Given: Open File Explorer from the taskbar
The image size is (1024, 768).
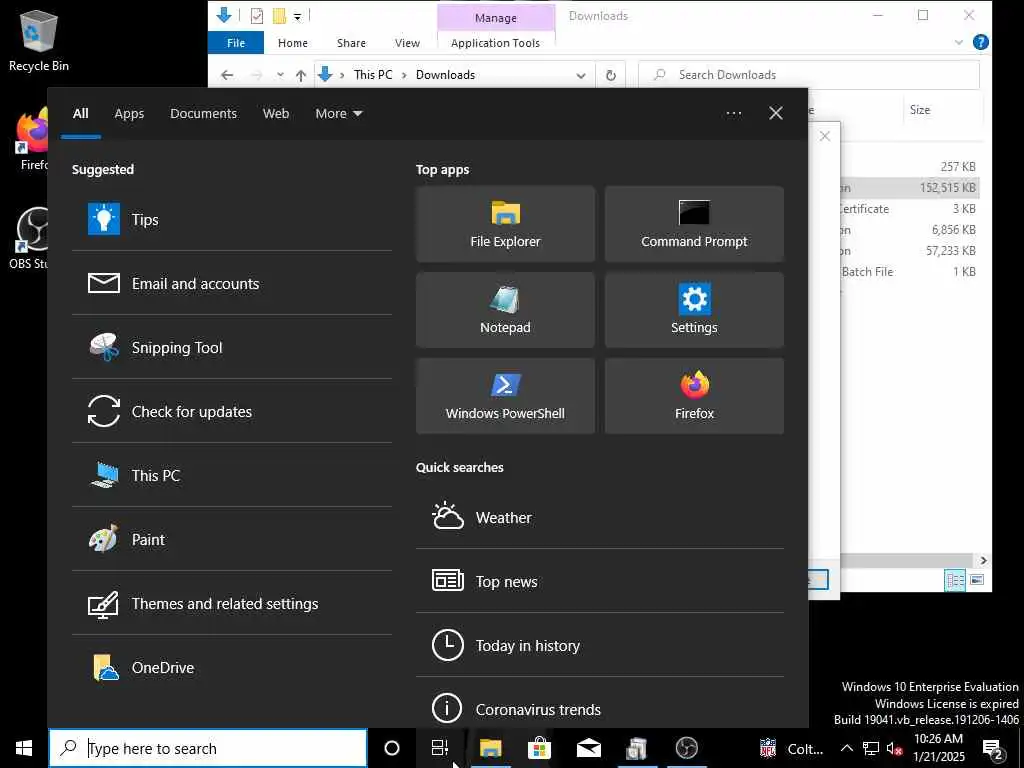Looking at the screenshot, I should pos(490,748).
